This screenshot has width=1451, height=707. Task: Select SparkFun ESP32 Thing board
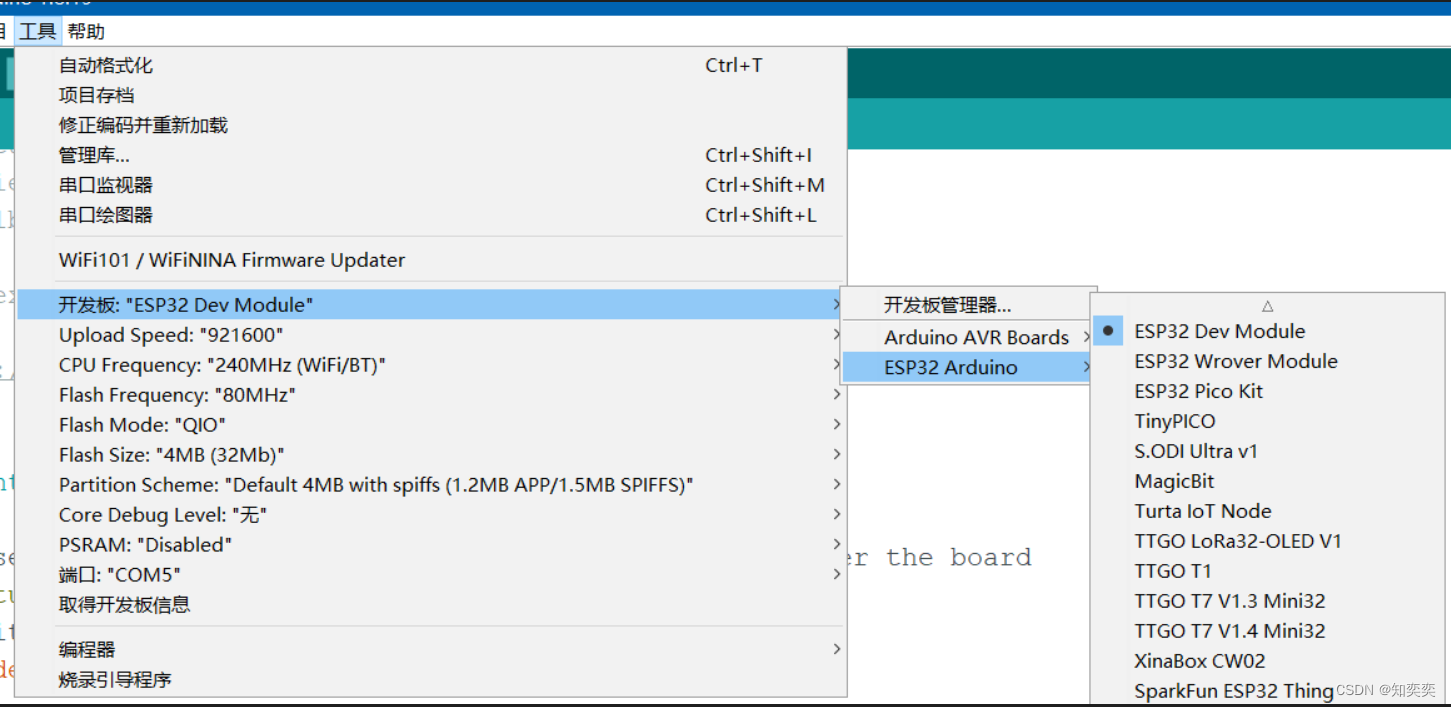1267,690
